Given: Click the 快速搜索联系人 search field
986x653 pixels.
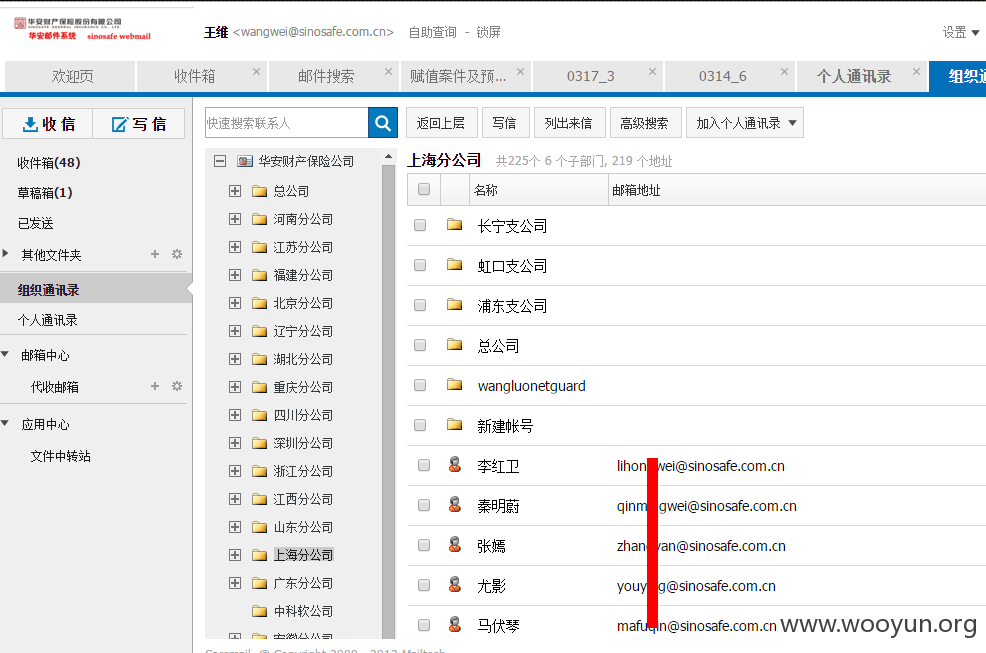Looking at the screenshot, I should coord(287,123).
